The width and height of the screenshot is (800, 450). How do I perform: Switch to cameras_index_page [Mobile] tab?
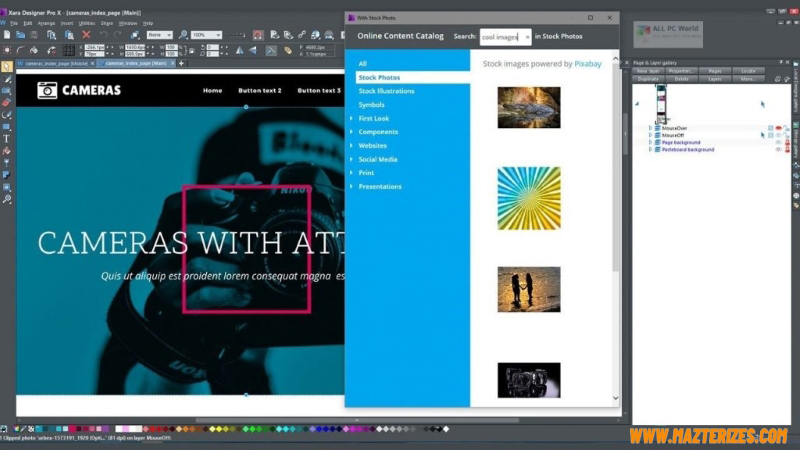(56, 63)
